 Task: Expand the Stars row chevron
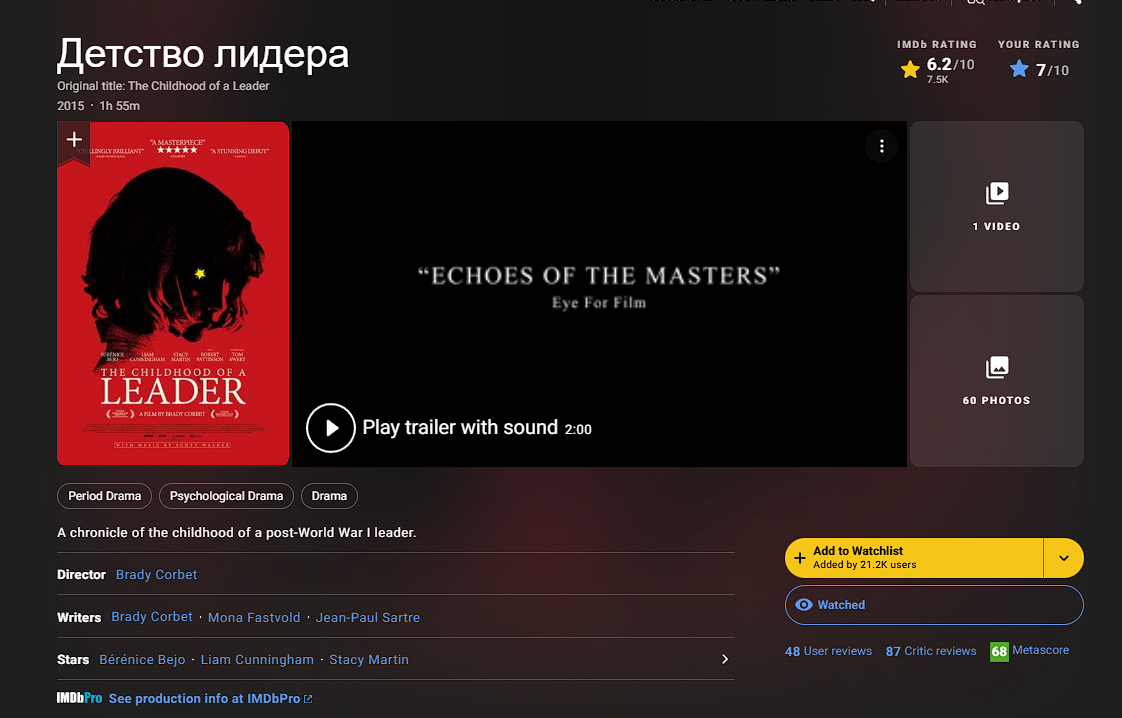coord(725,659)
